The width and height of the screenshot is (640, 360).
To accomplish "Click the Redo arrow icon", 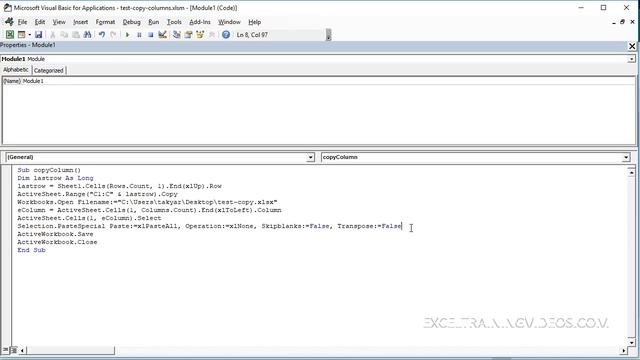I will coord(113,35).
